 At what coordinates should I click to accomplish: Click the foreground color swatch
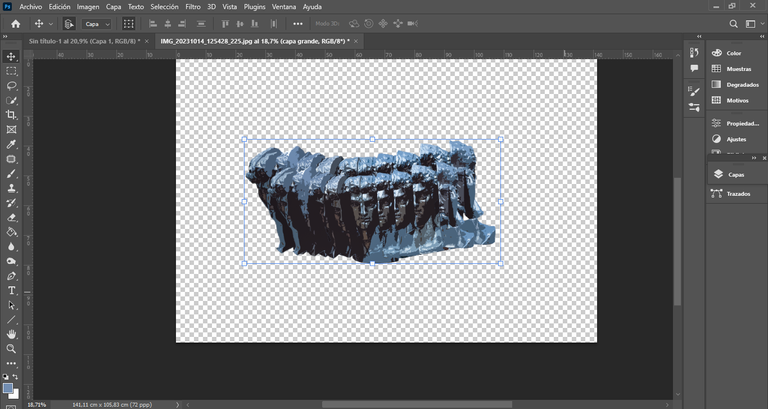pos(7,388)
